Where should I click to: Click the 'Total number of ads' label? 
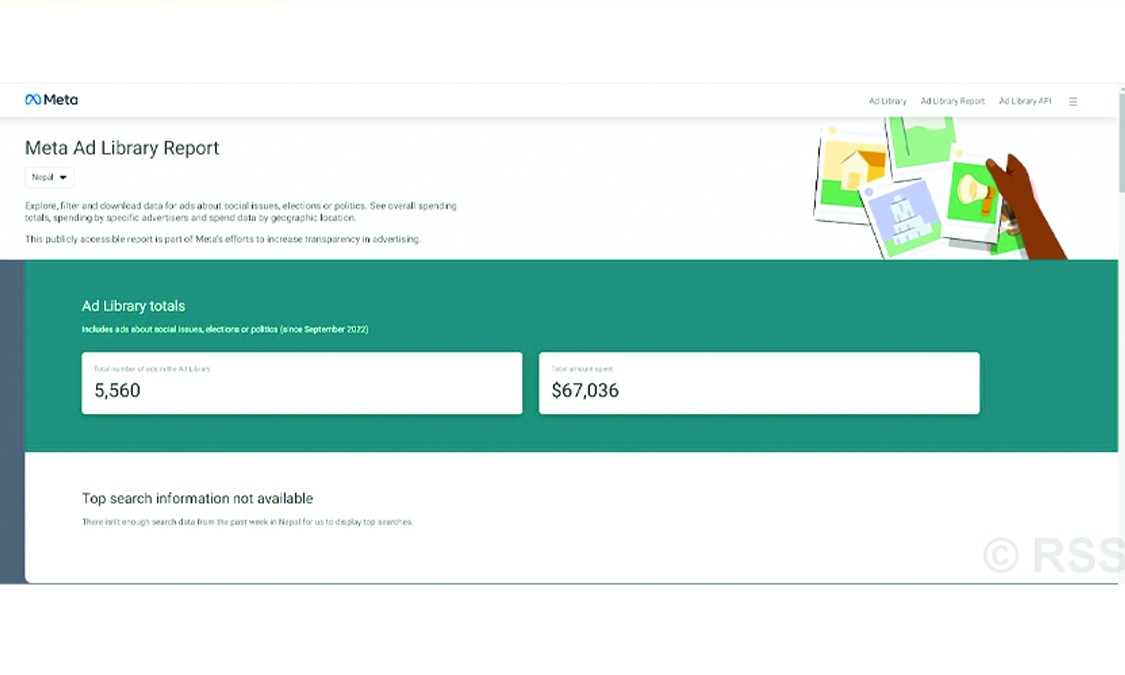coord(152,369)
